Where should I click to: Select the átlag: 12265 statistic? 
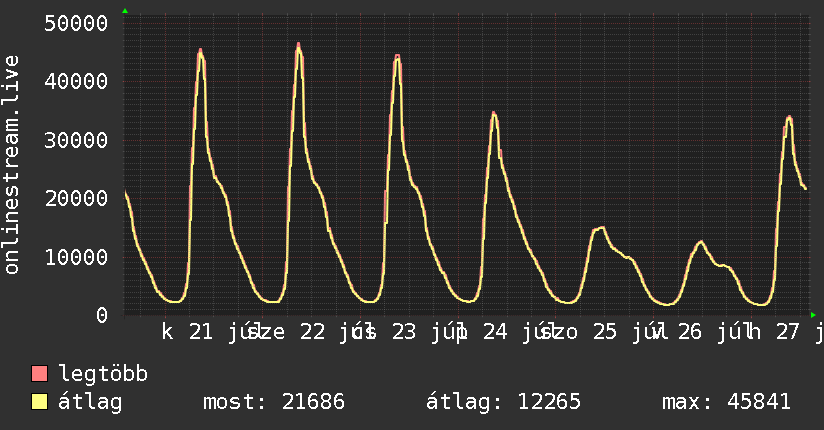point(503,402)
